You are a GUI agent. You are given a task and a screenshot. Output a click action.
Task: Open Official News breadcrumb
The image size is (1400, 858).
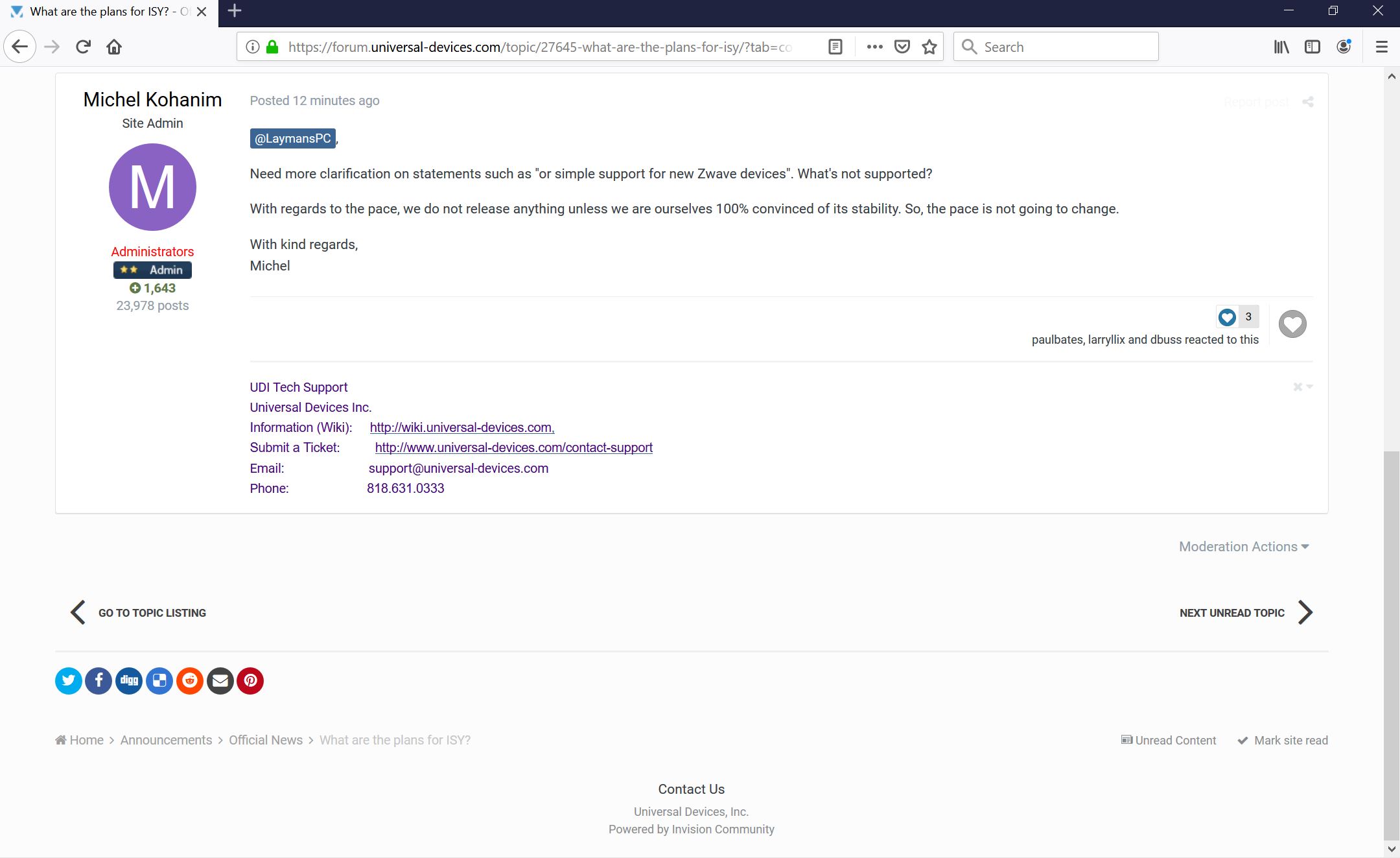click(266, 740)
